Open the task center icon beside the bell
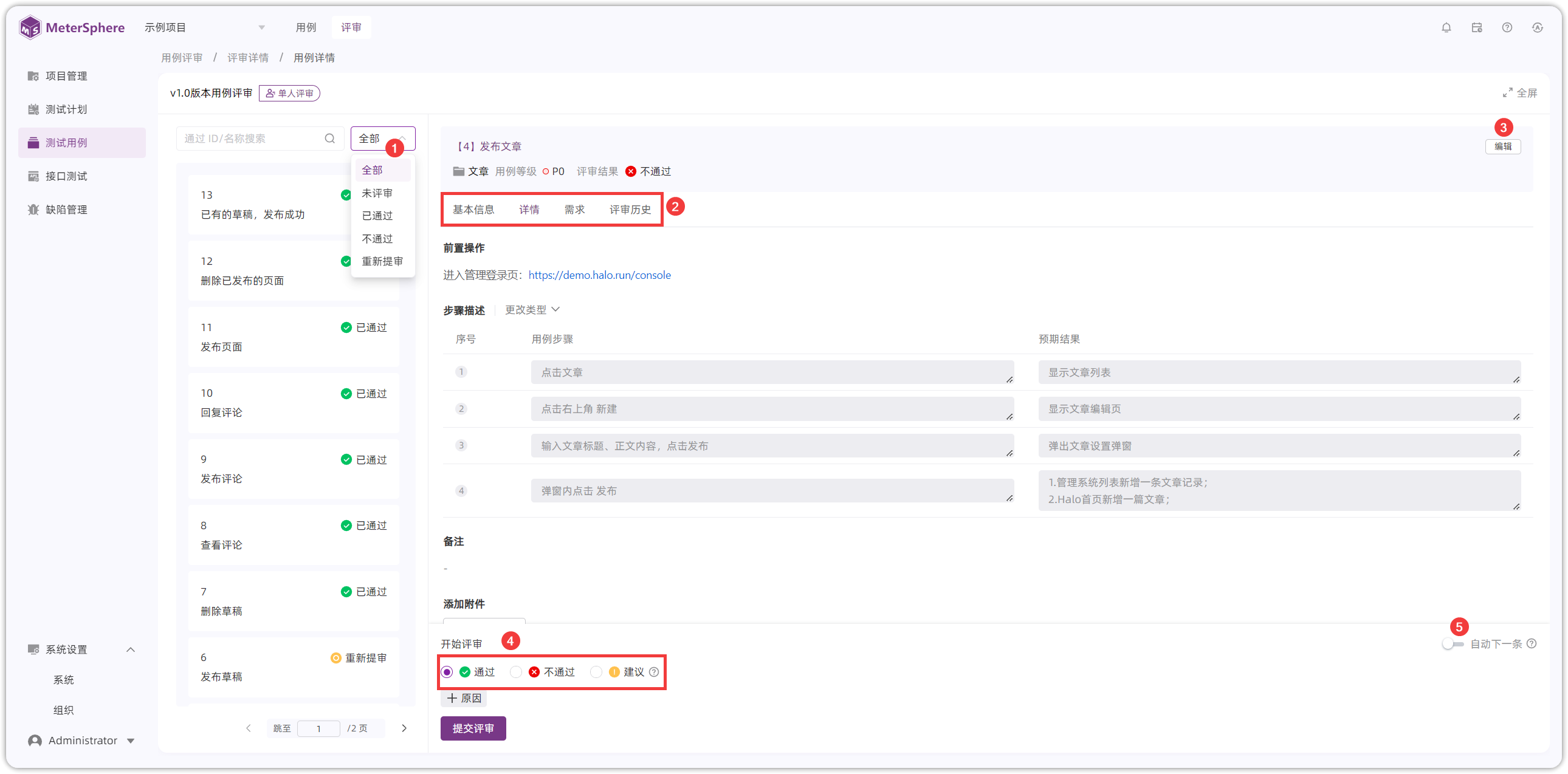The height and width of the screenshot is (774, 1568). click(1477, 27)
